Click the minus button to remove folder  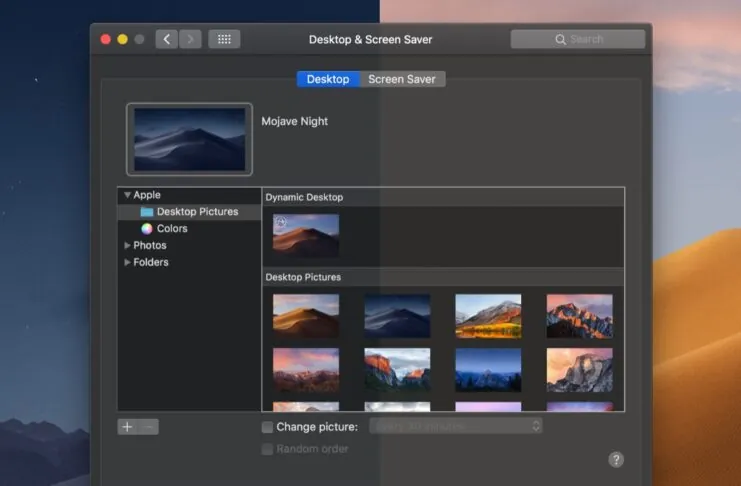(x=148, y=427)
